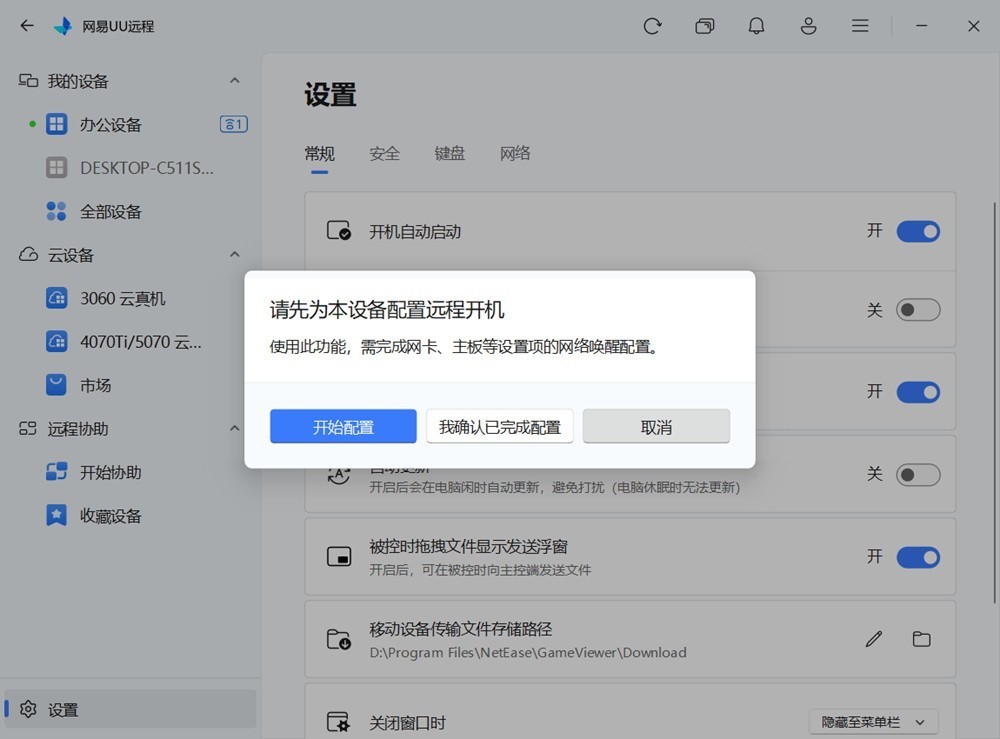Click the settings page vertical scrollbar
Viewport: 1000px width, 739px height.
(994, 402)
